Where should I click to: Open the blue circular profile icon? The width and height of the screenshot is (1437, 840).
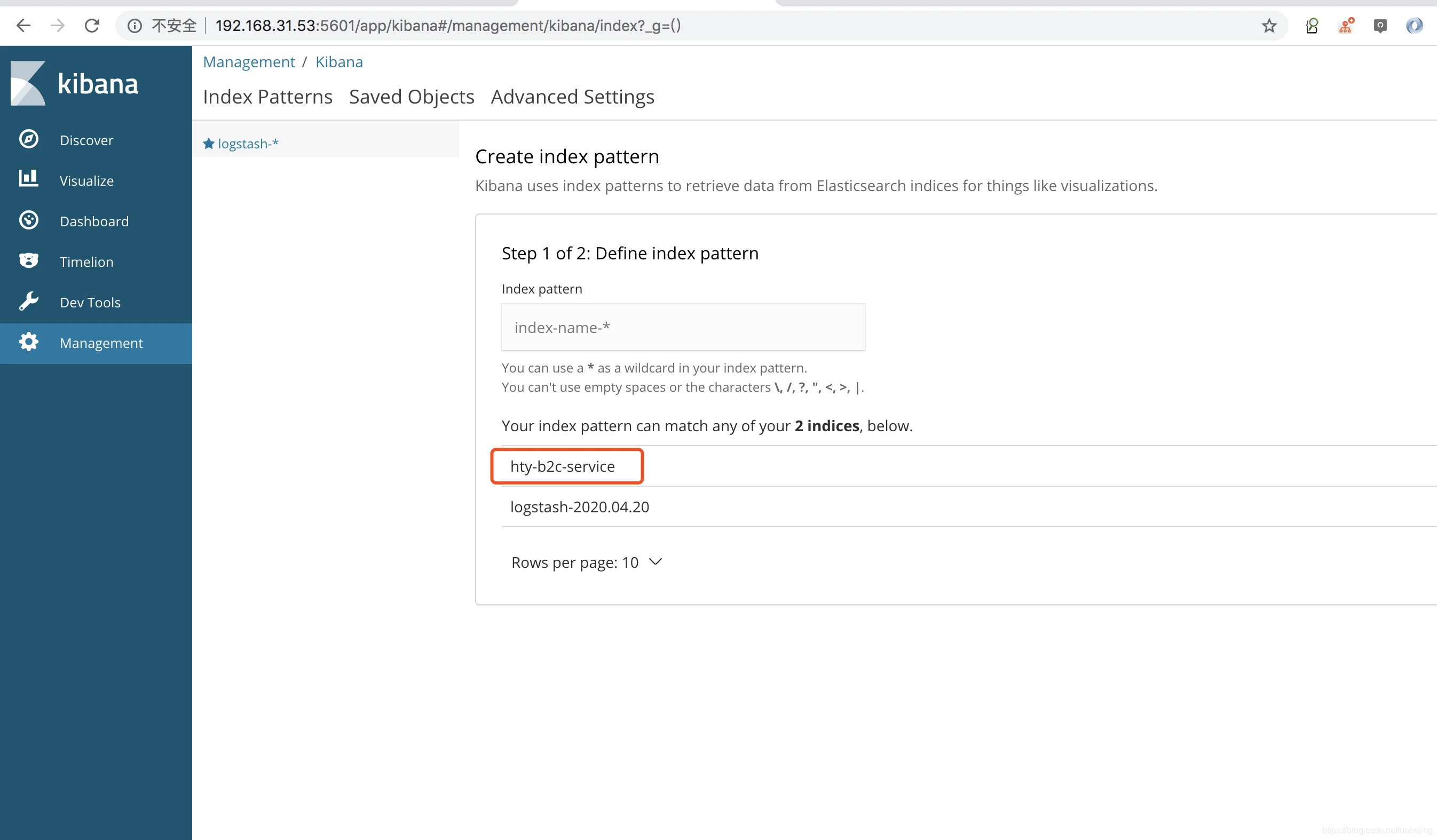tap(1414, 26)
